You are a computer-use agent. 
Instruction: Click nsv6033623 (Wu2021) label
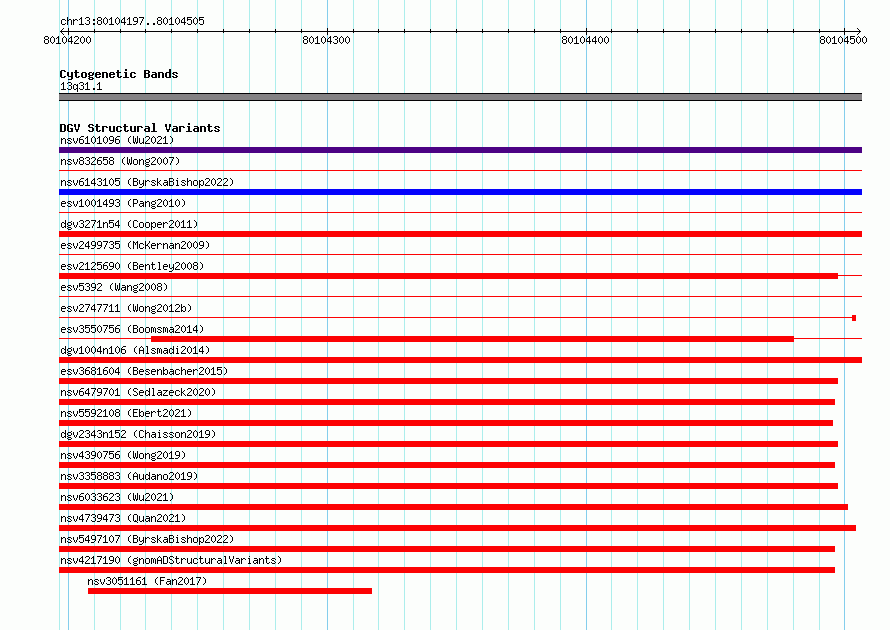117,497
